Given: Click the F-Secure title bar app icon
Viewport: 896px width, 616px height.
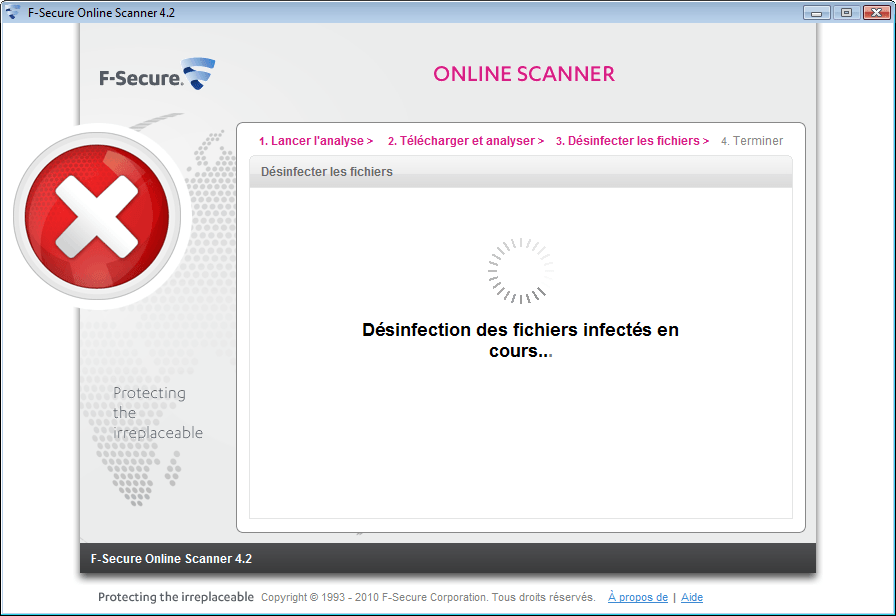Looking at the screenshot, I should 13,12.
